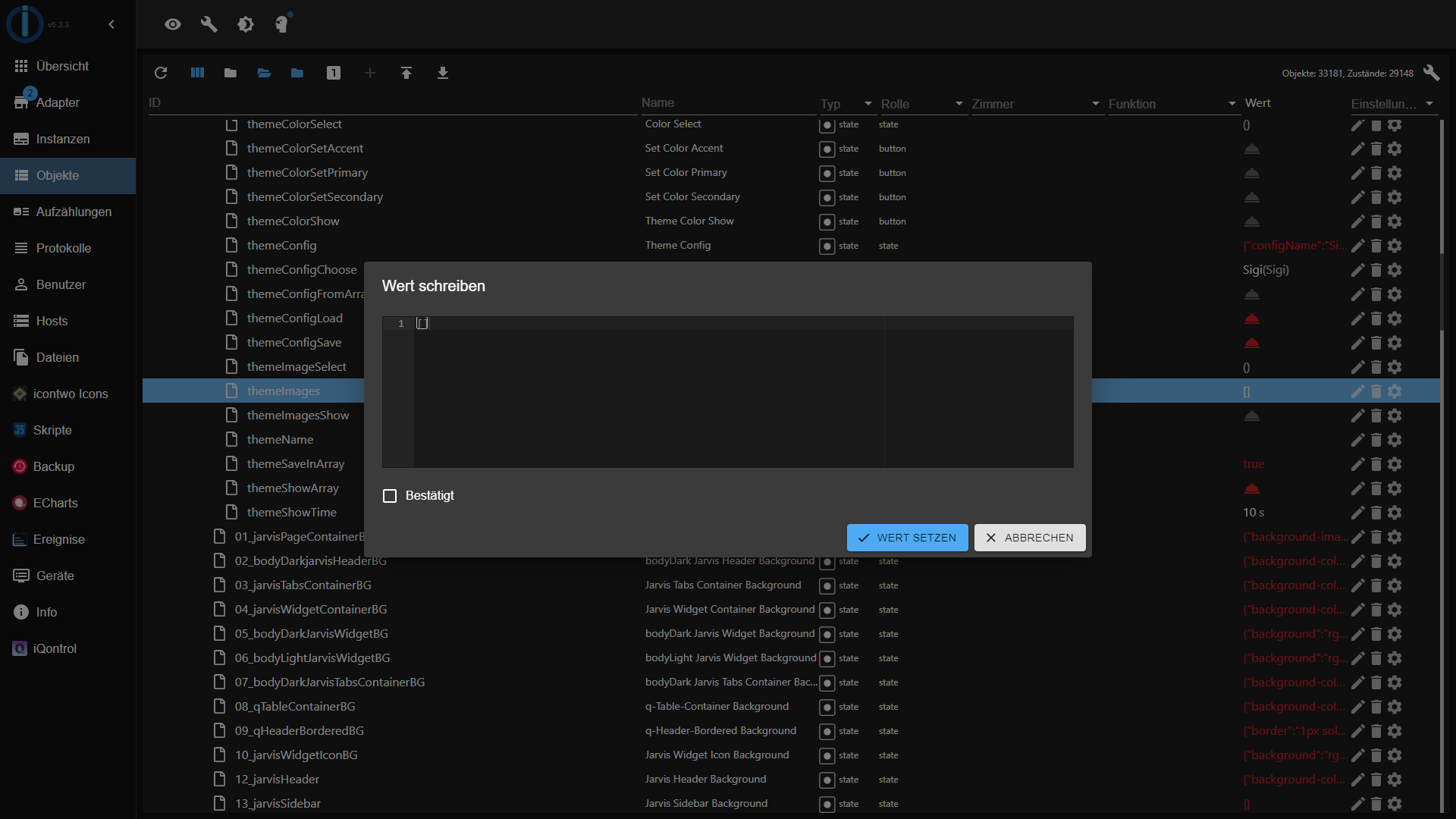Open Instanzen in the sidebar

coord(67,140)
